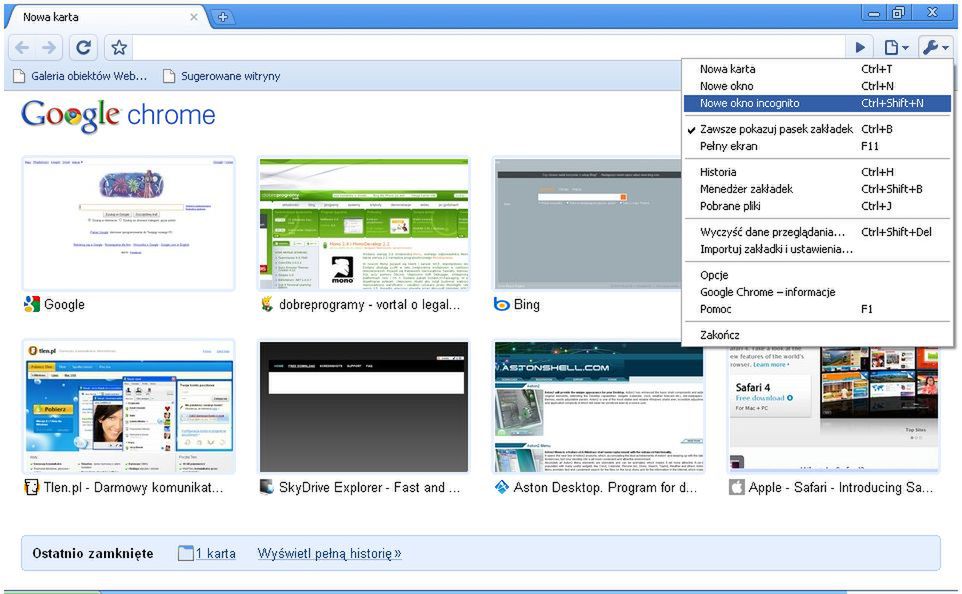The image size is (962, 594).
Task: Click dobreprogramy - vortal title link
Action: 369,304
